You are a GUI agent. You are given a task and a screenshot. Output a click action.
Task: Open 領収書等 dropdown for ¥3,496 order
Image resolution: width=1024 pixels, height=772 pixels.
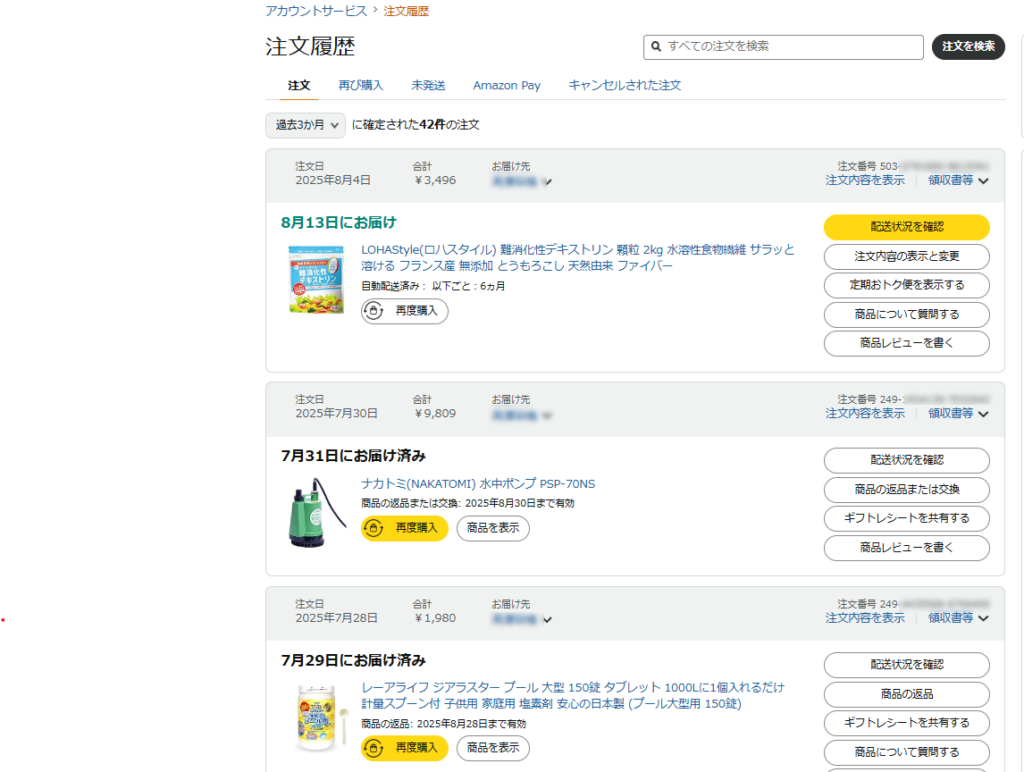[958, 180]
